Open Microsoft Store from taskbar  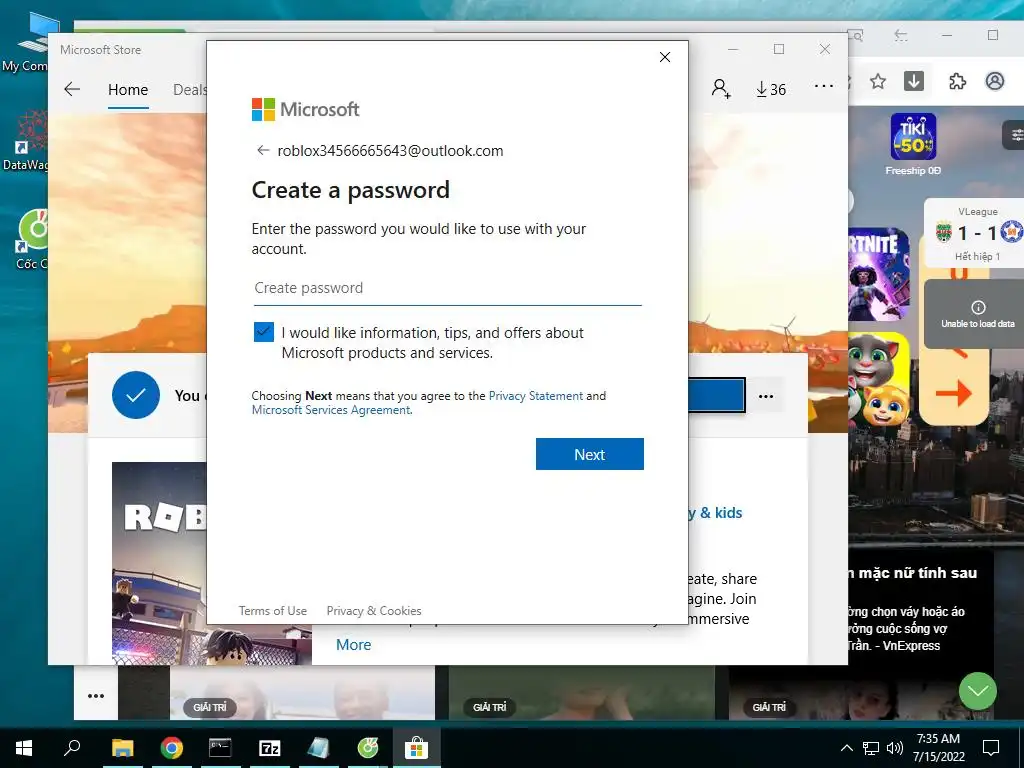(x=416, y=748)
